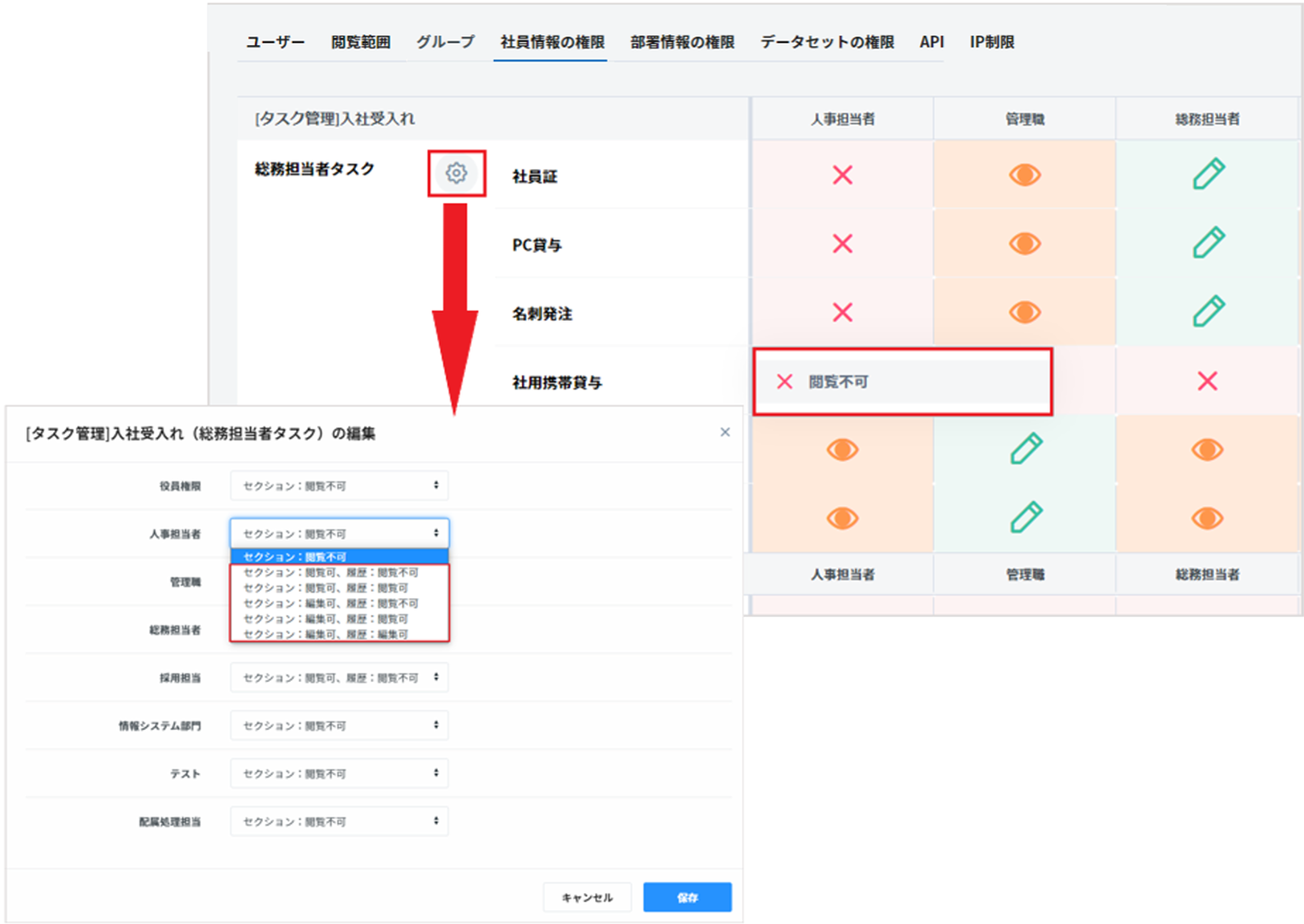The height and width of the screenshot is (924, 1304).
Task: Click the pencil icon for 名刺発注 under 総務担当者
Action: click(1207, 312)
